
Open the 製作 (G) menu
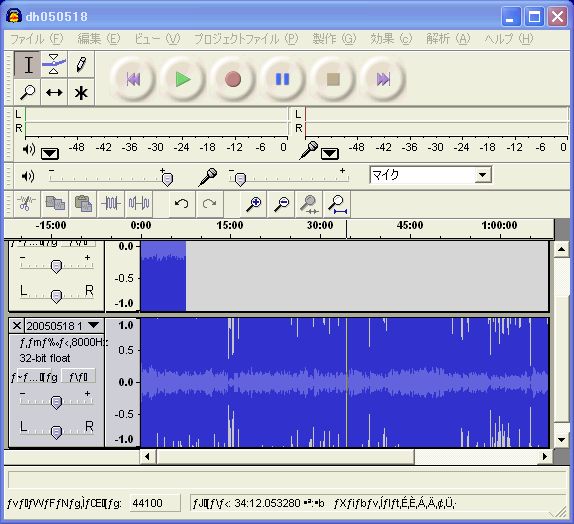point(334,38)
